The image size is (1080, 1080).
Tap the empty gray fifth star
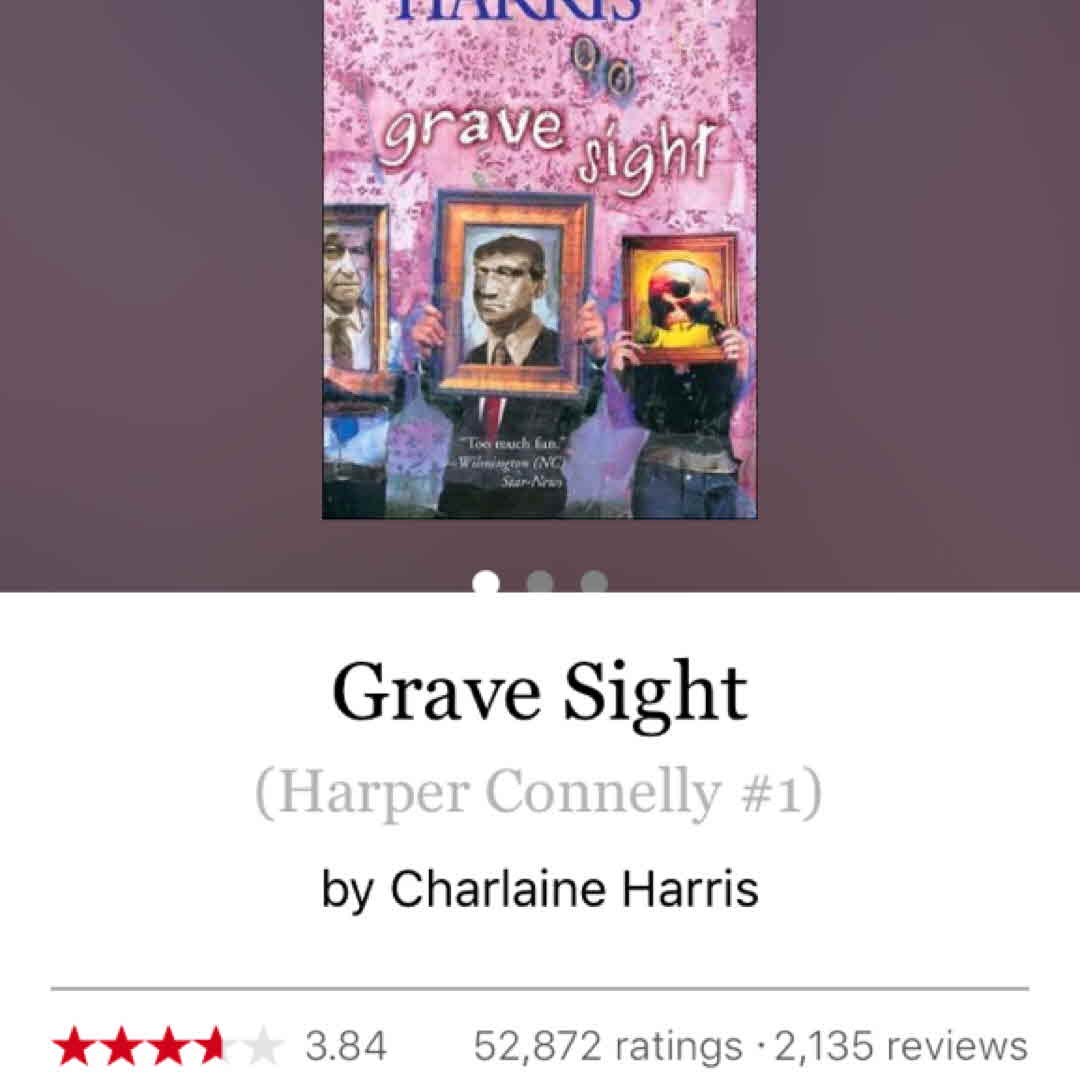pos(260,1046)
